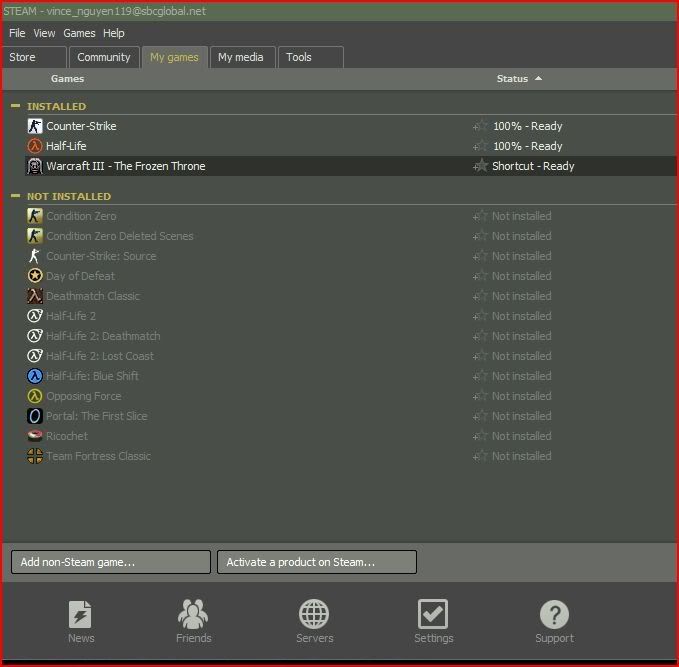The height and width of the screenshot is (667, 679).
Task: Click Add non-Steam game button
Action: [111, 562]
